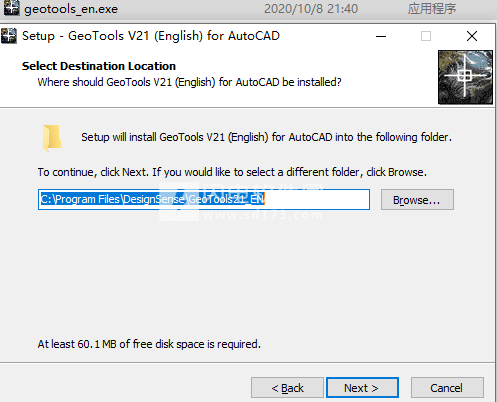
Task: Click the 2020/10/8 21:40 modified date
Action: point(311,9)
